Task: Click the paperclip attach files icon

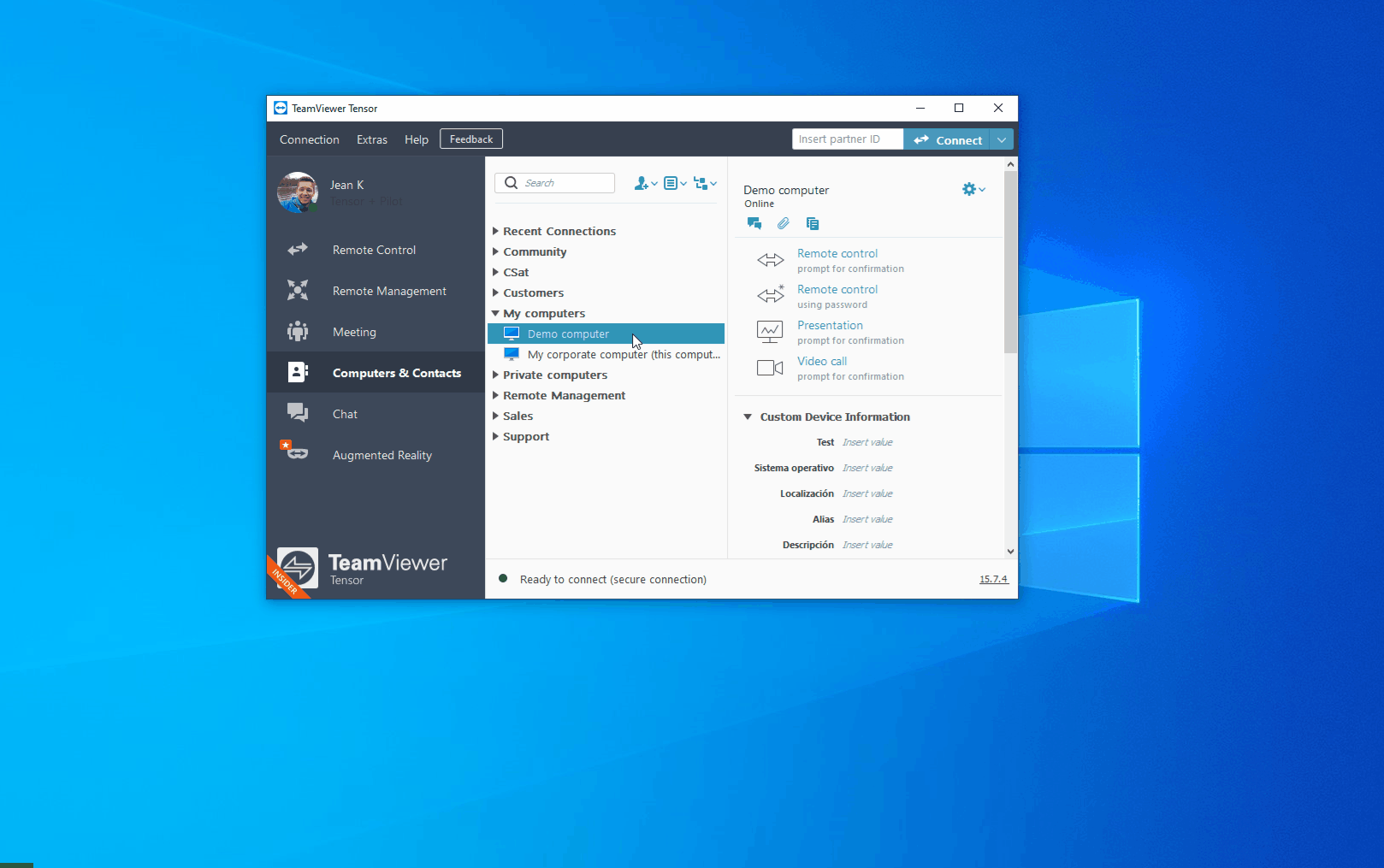Action: tap(783, 223)
